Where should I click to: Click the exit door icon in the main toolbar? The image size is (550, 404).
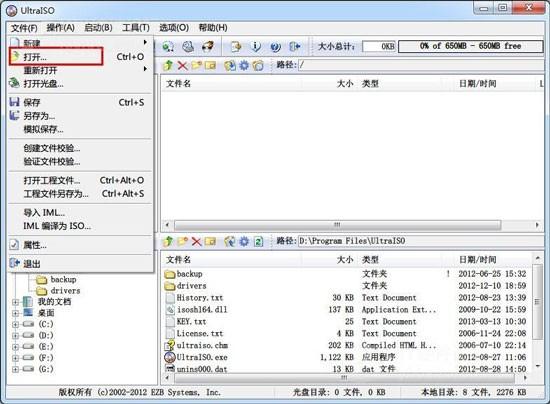point(295,46)
